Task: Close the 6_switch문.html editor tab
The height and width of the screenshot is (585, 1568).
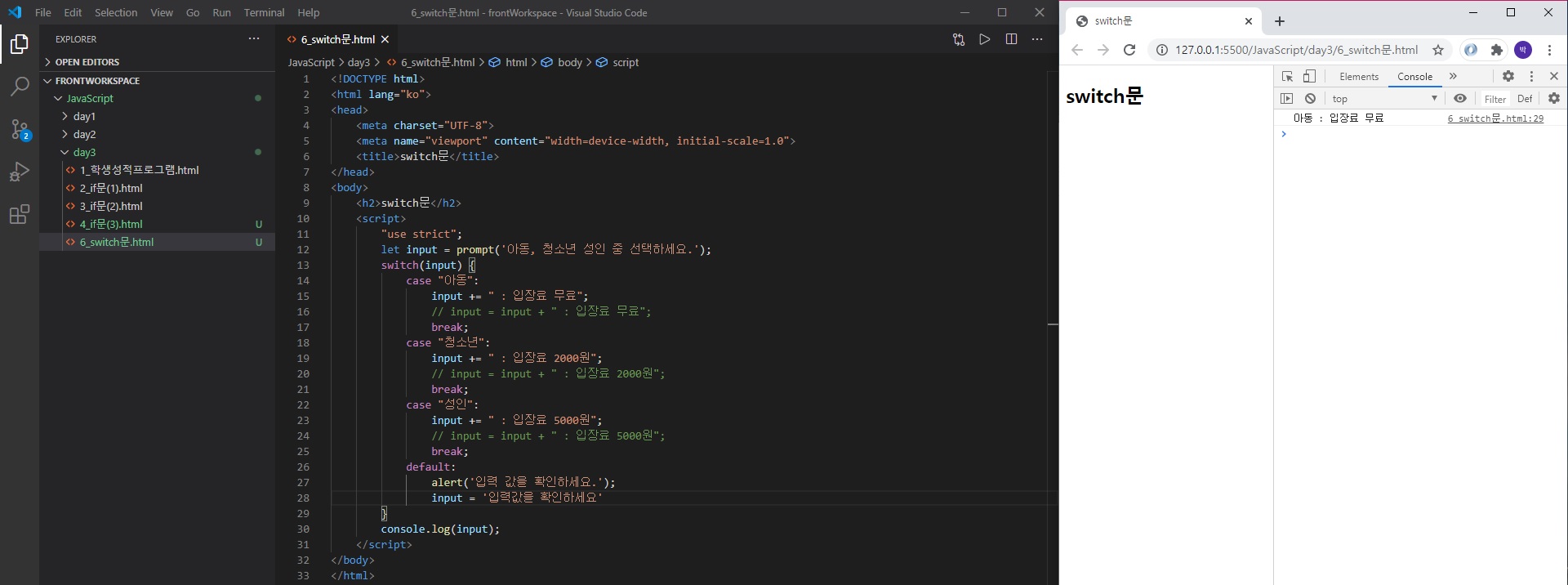Action: [x=385, y=39]
